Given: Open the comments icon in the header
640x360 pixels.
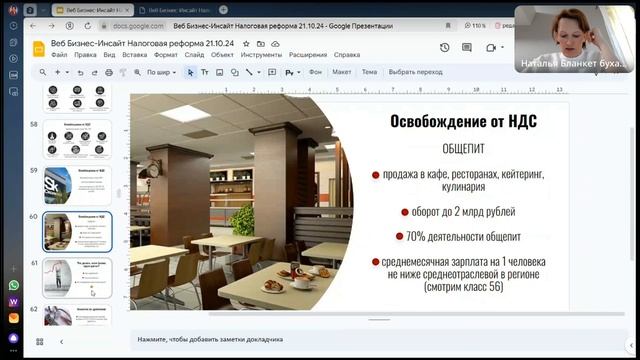Looking at the screenshot, I should click(467, 48).
